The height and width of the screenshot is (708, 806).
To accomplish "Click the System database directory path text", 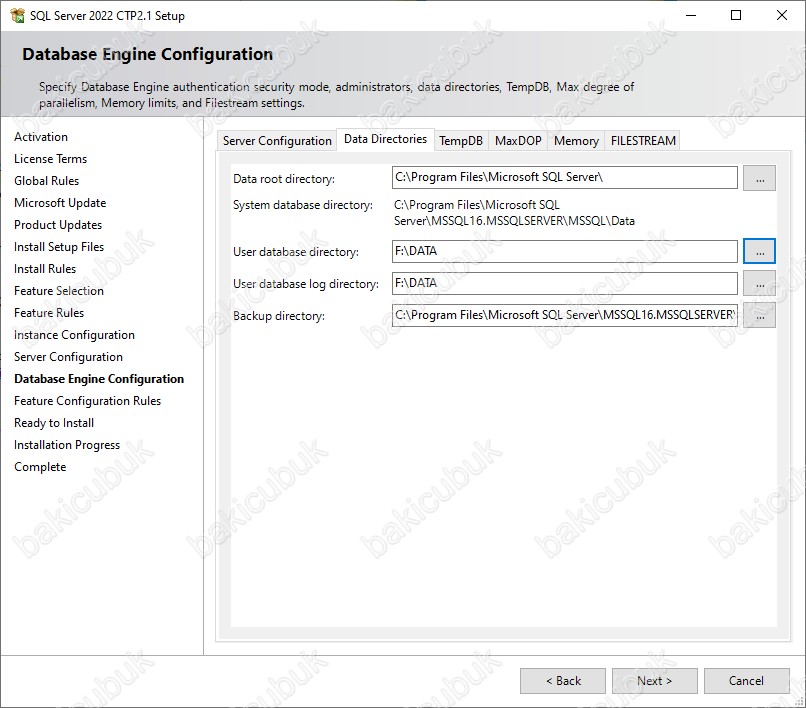I will (x=514, y=213).
